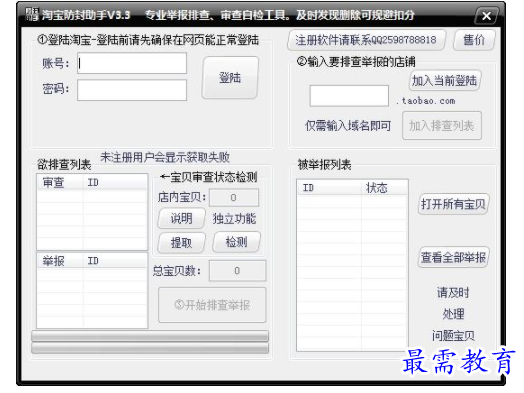Click the 加入排查列表 button
This screenshot has height=393, width=524.
442,126
